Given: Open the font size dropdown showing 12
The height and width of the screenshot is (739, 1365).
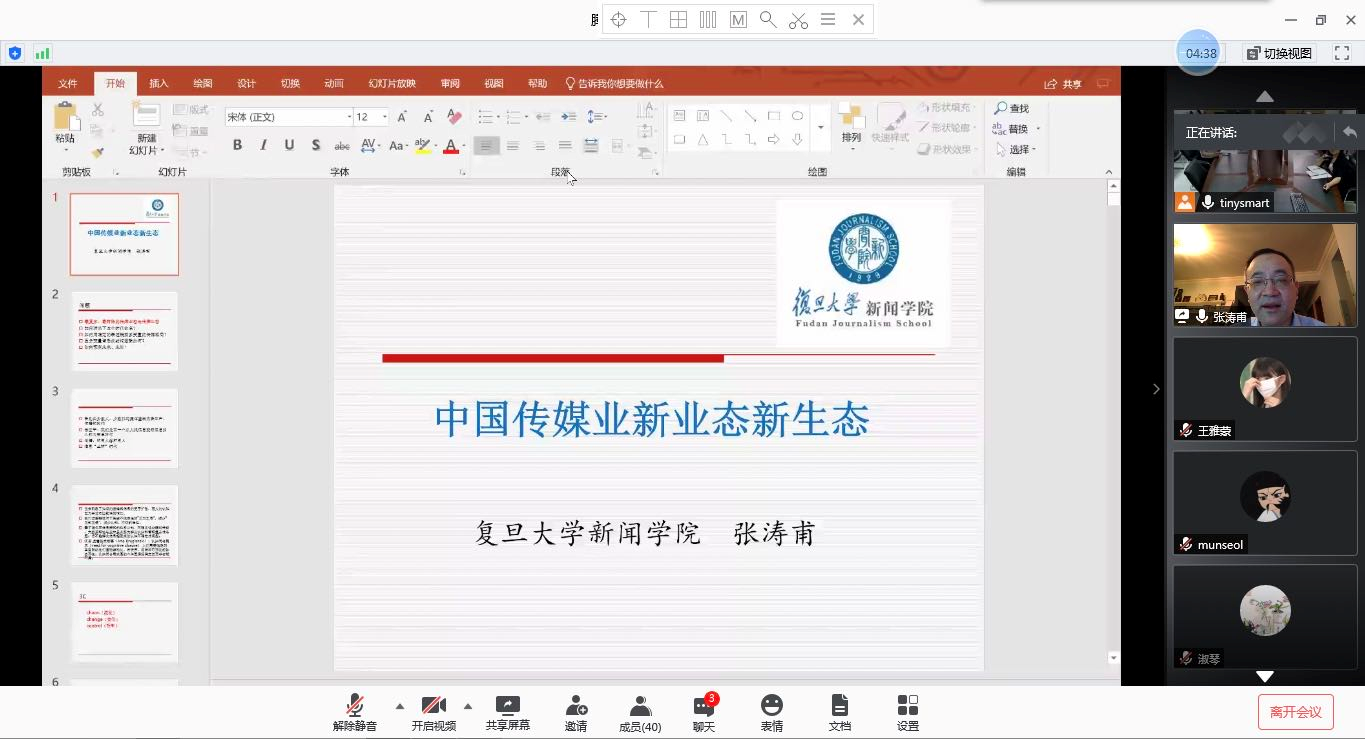Looking at the screenshot, I should [x=385, y=117].
